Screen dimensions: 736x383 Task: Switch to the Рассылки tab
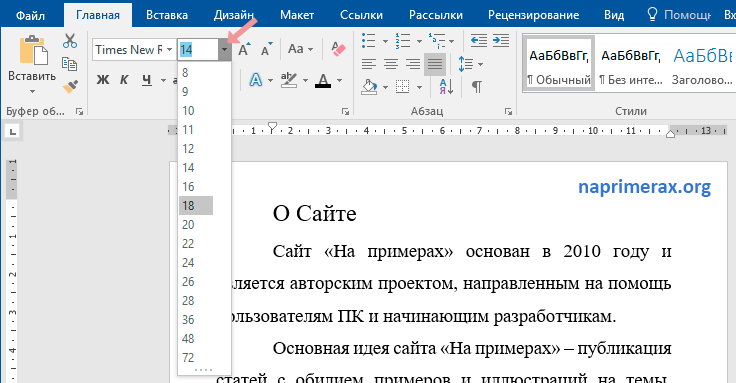coord(436,15)
